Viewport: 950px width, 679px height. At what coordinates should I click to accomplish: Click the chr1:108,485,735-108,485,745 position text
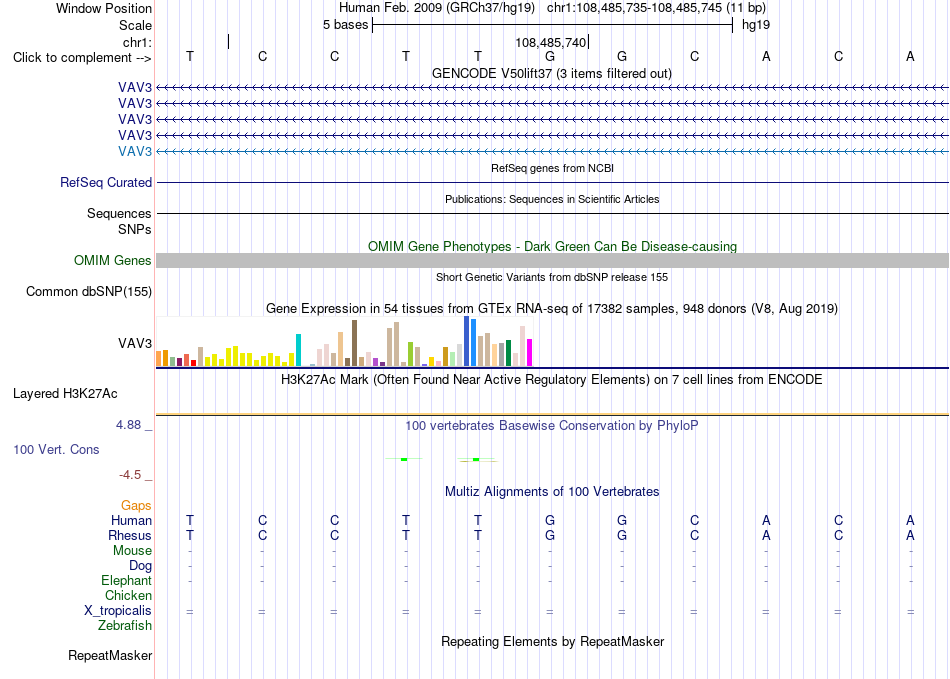(x=634, y=8)
